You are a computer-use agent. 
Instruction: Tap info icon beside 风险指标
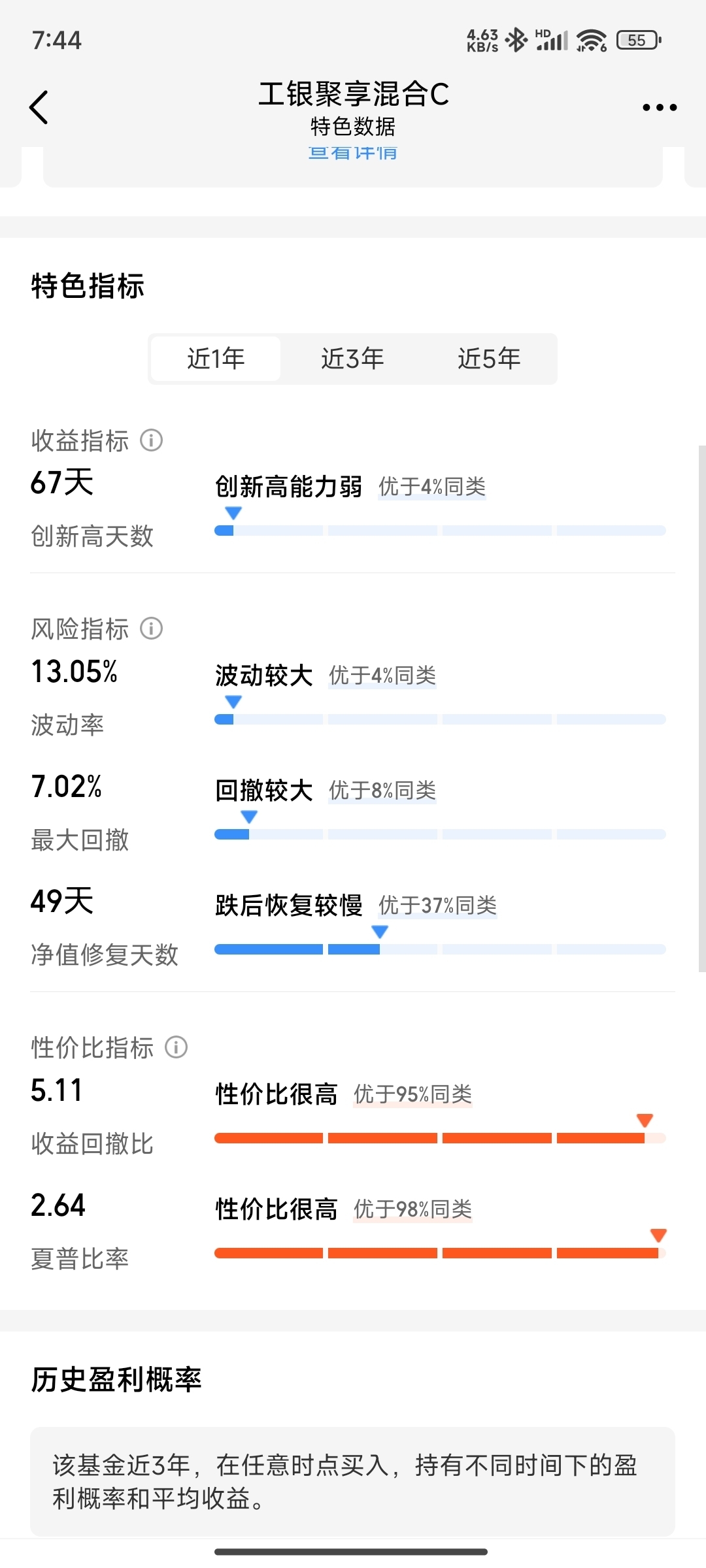coord(152,629)
